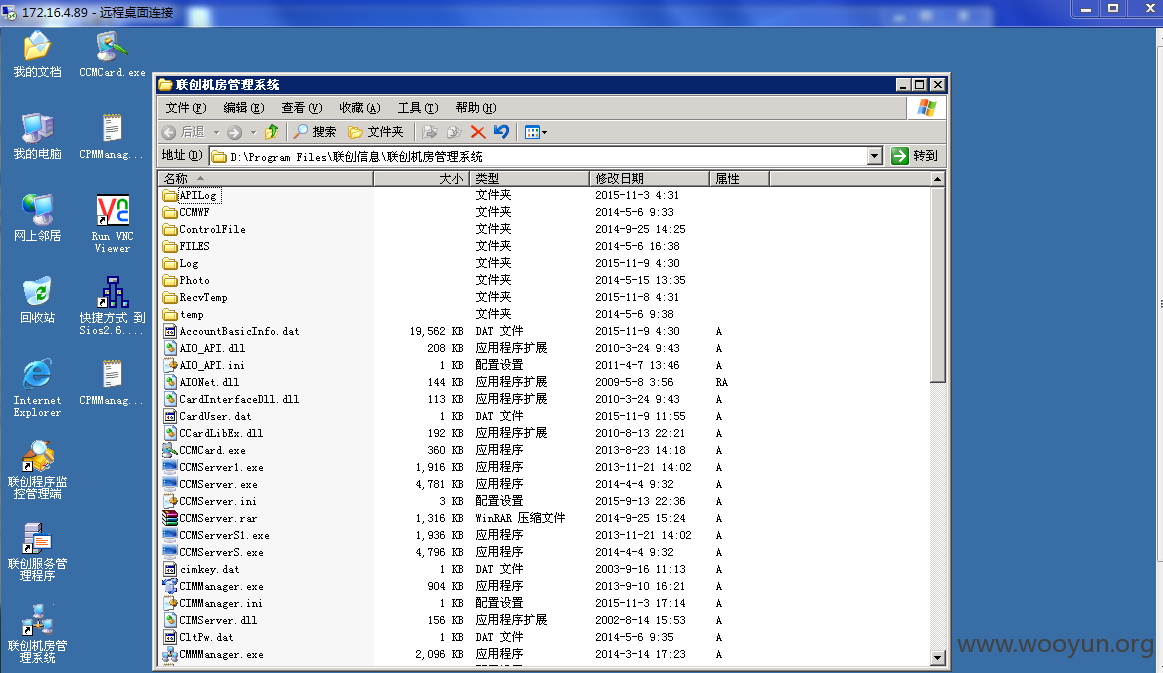The image size is (1163, 673).
Task: Click the move-to toolbar icon
Action: [429, 132]
